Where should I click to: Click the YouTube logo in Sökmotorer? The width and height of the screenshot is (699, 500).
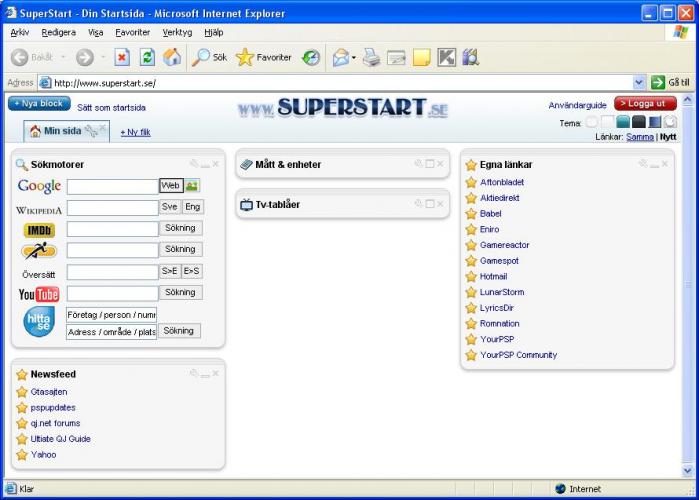(x=39, y=294)
